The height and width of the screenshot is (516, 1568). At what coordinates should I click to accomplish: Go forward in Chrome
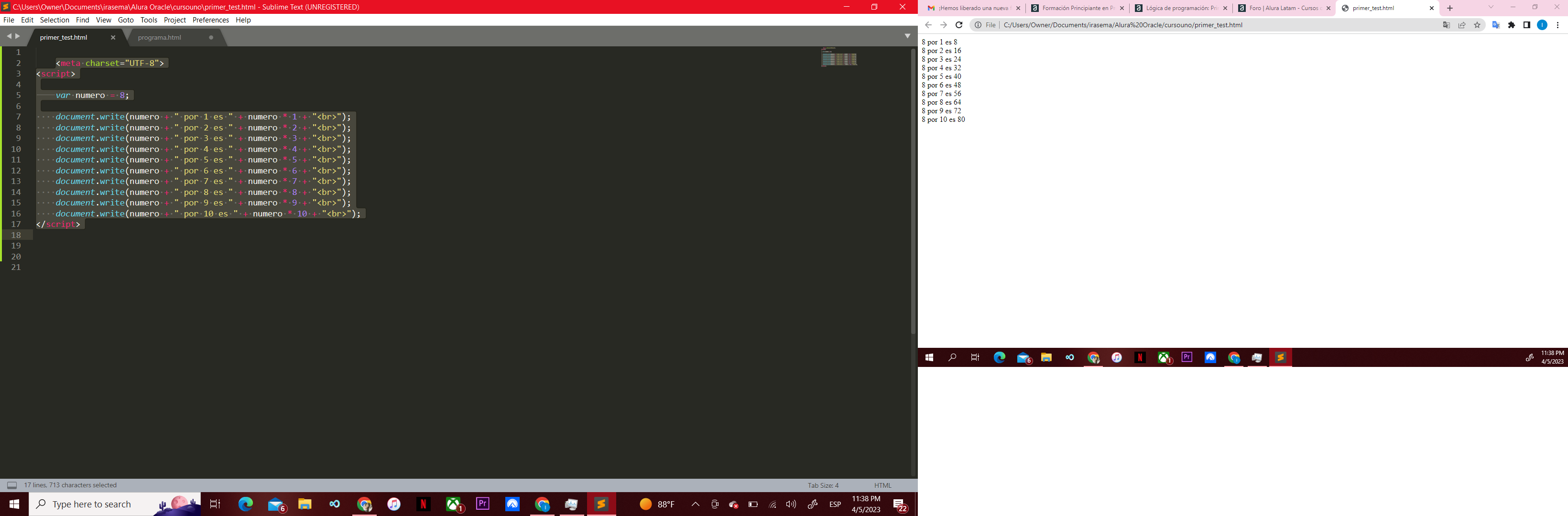[x=943, y=25]
